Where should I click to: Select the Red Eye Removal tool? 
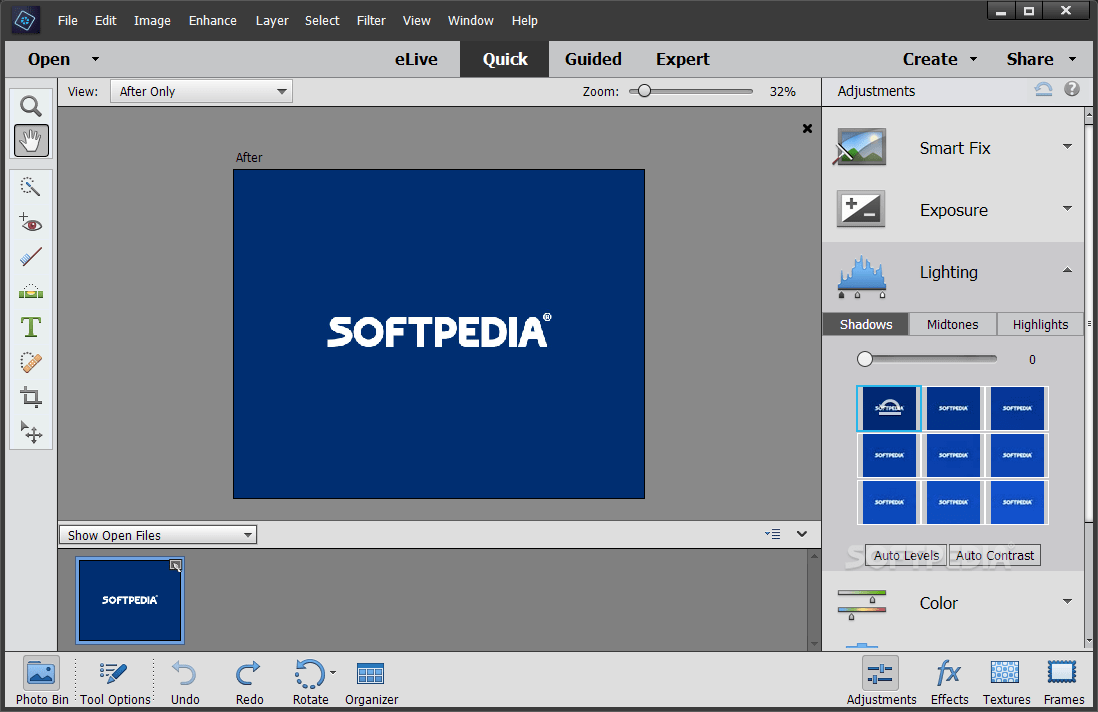[x=31, y=223]
